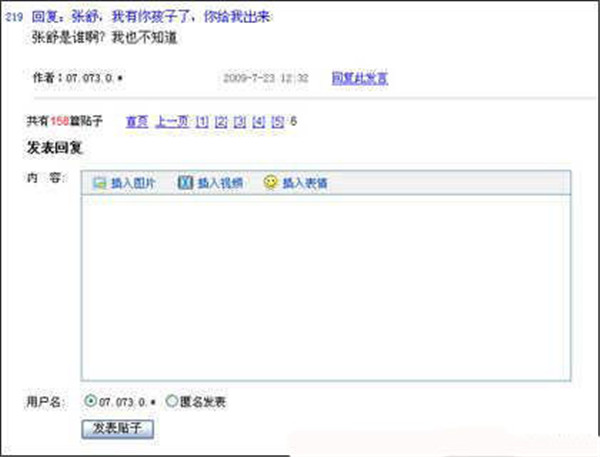Click the 回复此发言 reply link
Image resolution: width=600 pixels, height=457 pixels.
[359, 77]
